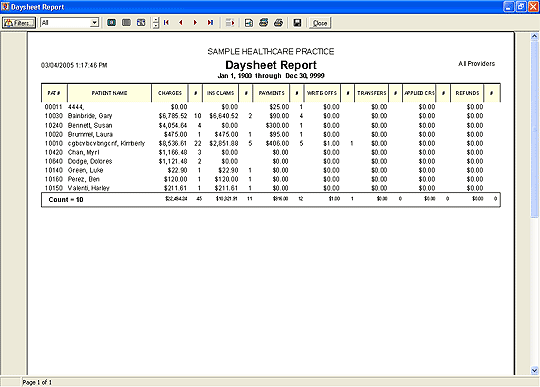
Task: Minimize the Daysheet Report window
Action: [x=509, y=7]
